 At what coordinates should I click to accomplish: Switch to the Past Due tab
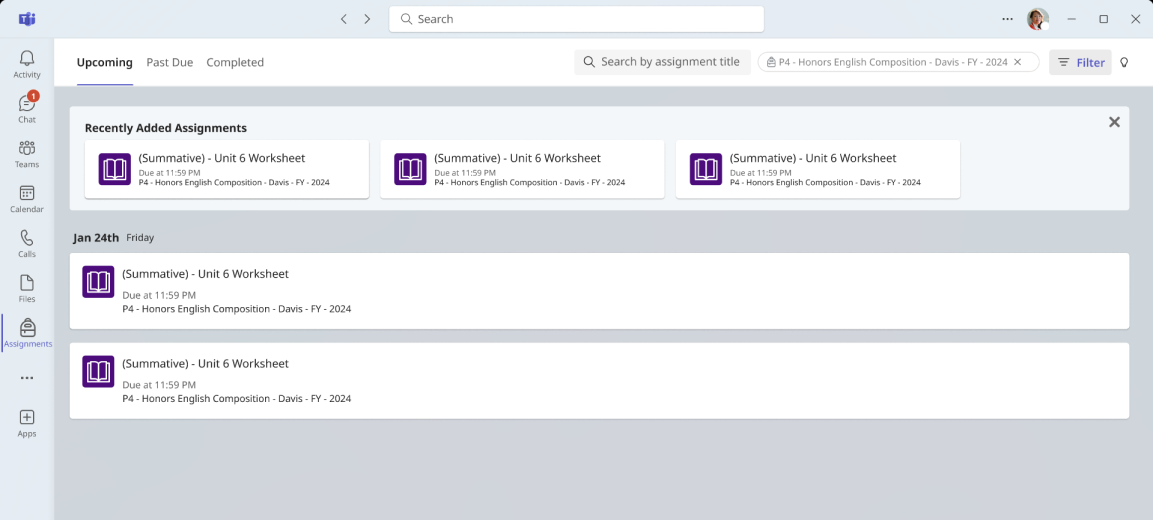170,63
